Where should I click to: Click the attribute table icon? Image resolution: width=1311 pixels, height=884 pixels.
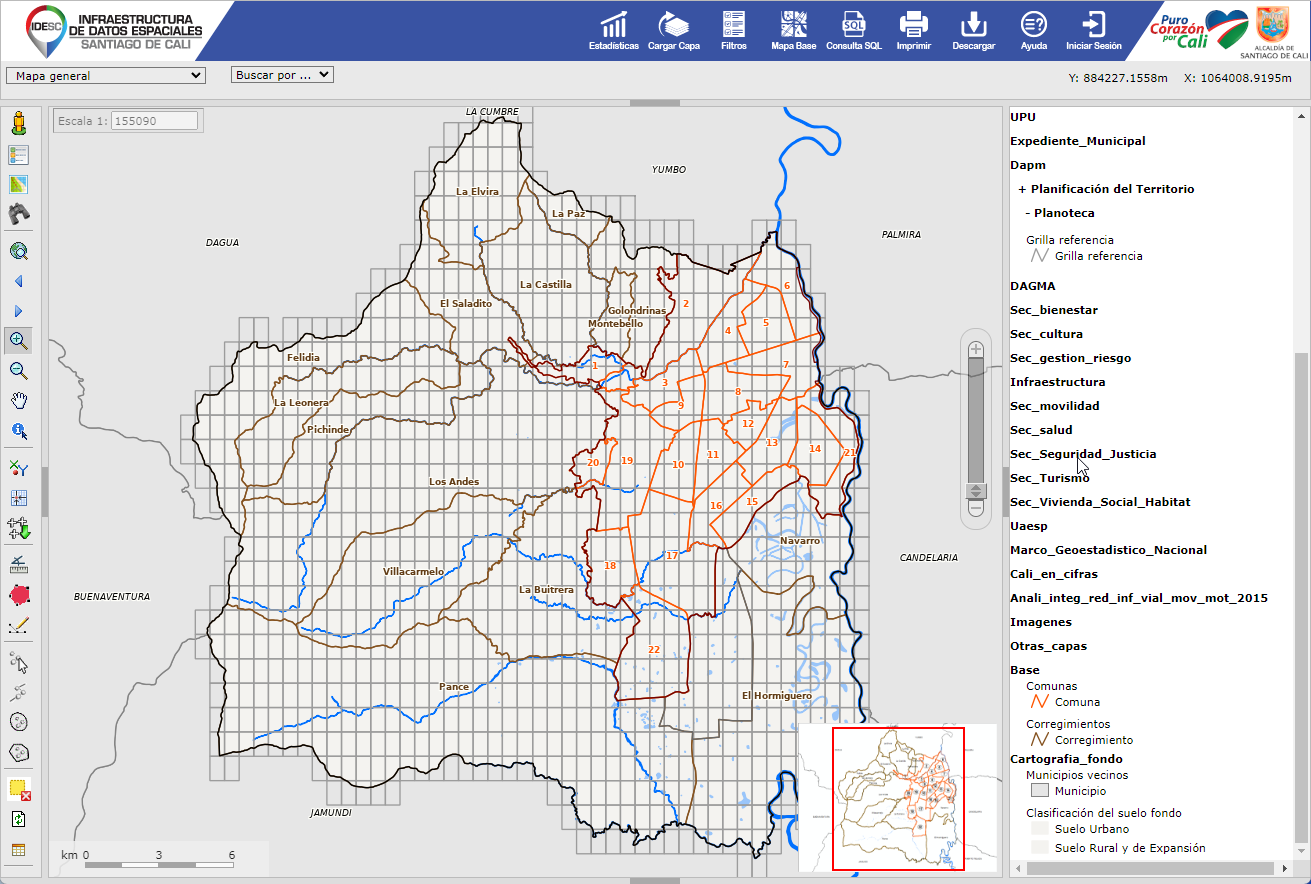point(18,850)
